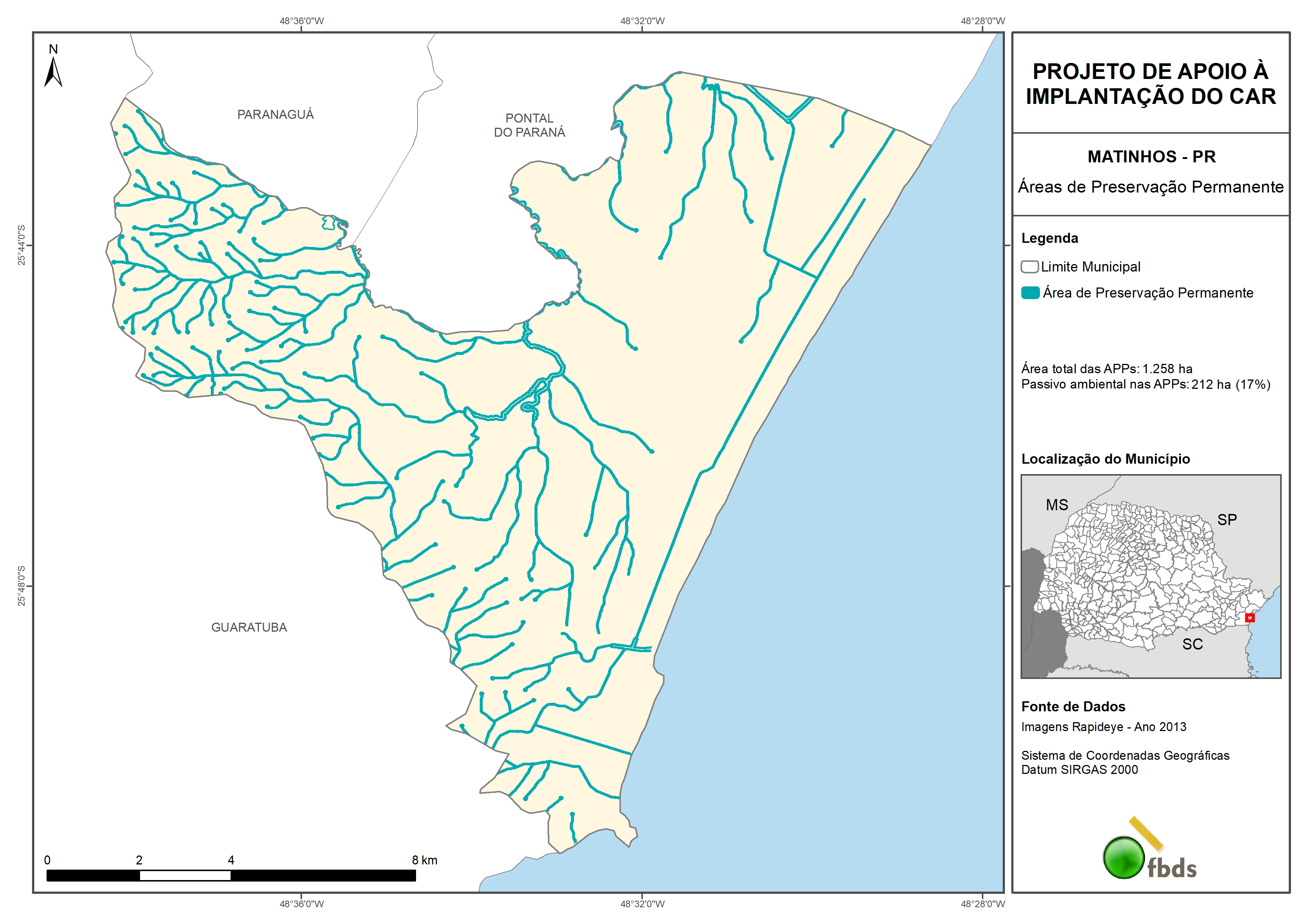
Task: Click the teal Área de Preservação swatch
Action: tap(1030, 293)
